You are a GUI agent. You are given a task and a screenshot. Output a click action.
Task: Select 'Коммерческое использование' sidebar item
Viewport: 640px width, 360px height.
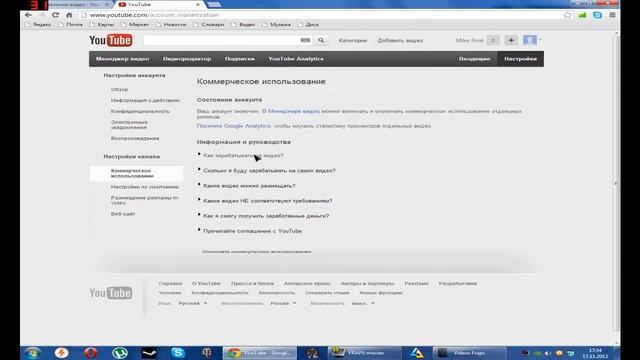(136, 173)
